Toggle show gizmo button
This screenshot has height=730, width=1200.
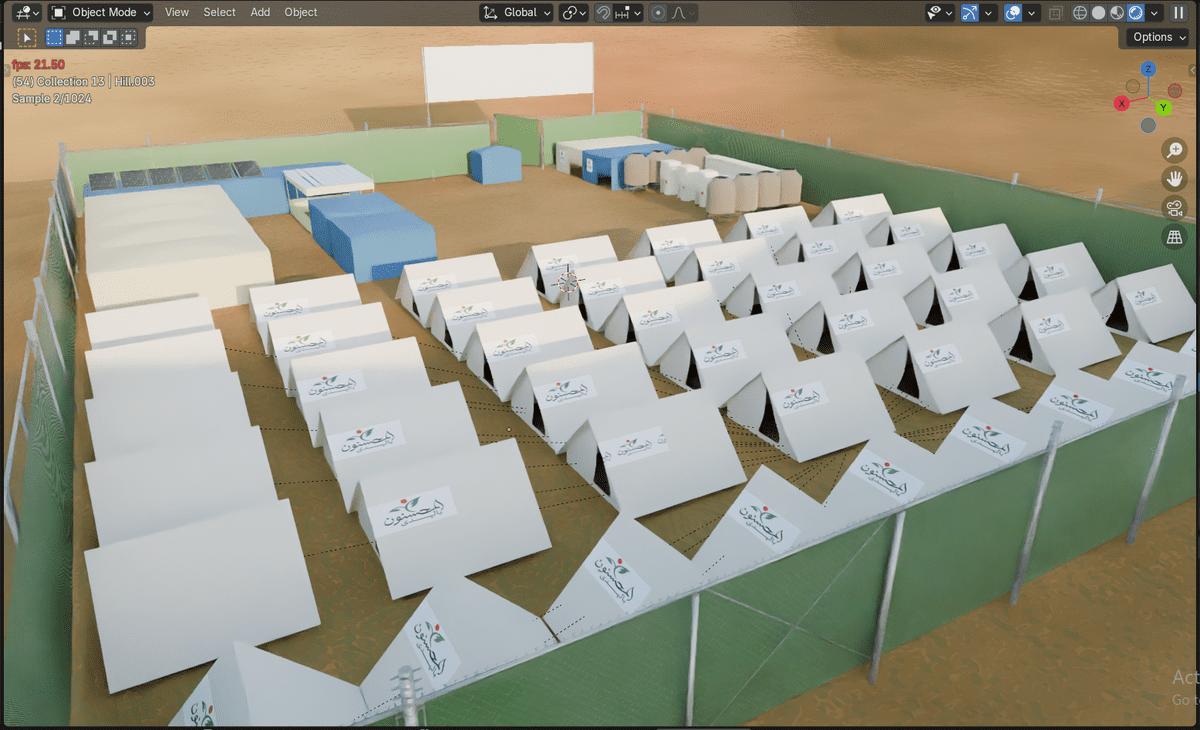click(x=970, y=13)
